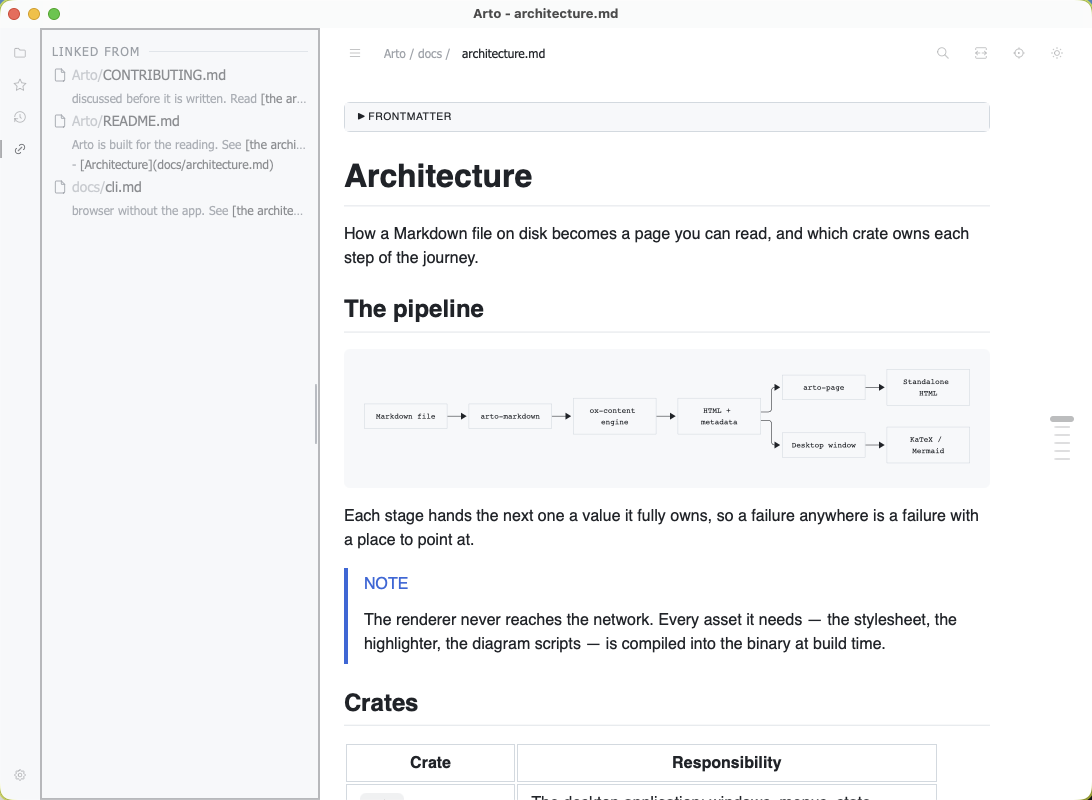Click the 'Desktop window' diagram node
The width and height of the screenshot is (1092, 800).
[x=824, y=445]
